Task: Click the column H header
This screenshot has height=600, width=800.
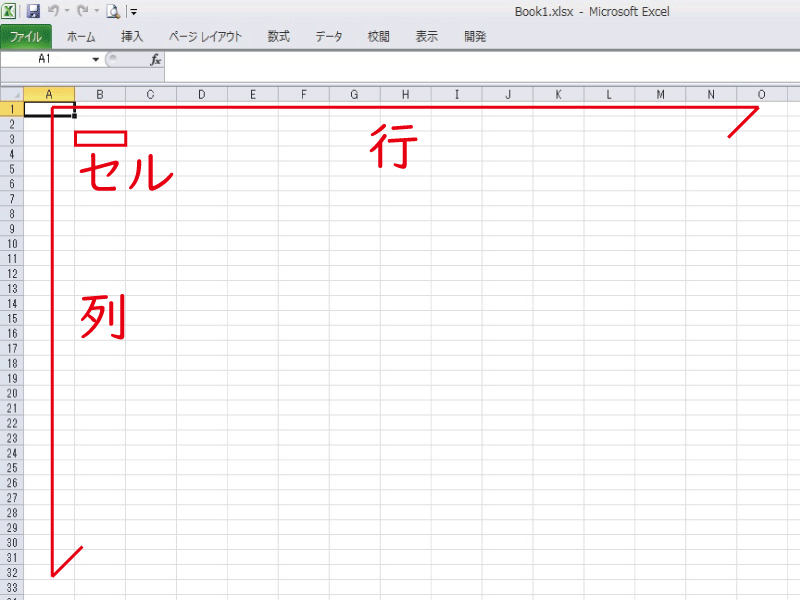Action: (405, 95)
